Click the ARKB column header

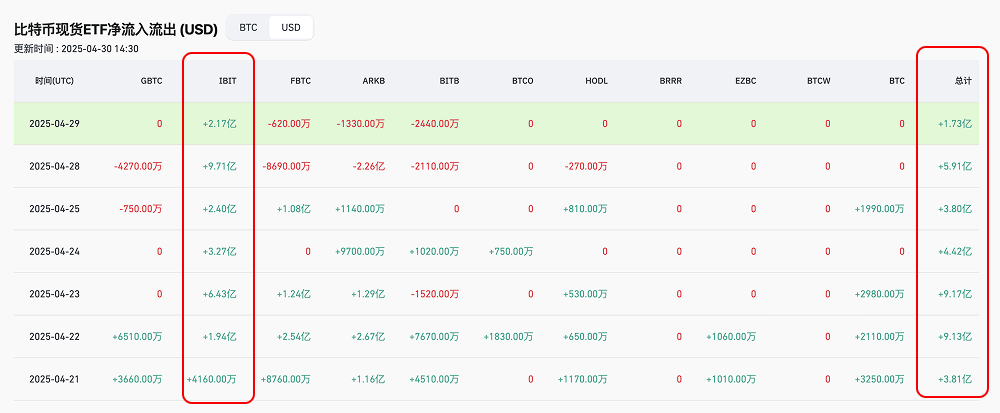click(x=374, y=80)
